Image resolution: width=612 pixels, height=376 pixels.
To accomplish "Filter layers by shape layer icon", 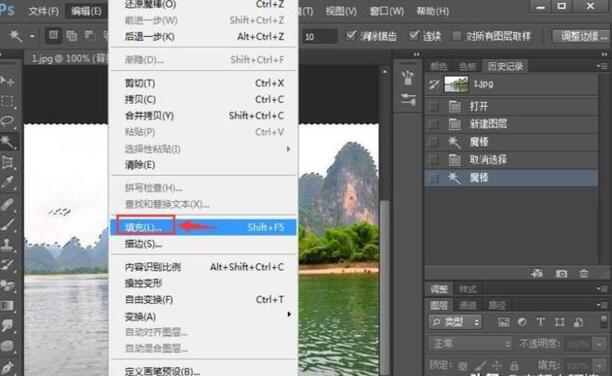I will [559, 322].
